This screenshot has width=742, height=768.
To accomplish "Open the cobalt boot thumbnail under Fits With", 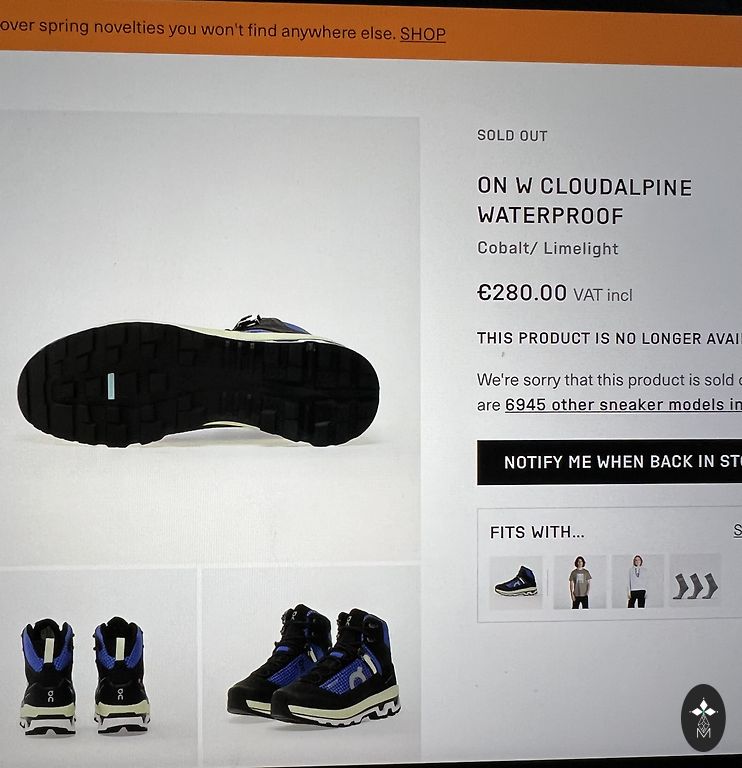I will tap(516, 582).
